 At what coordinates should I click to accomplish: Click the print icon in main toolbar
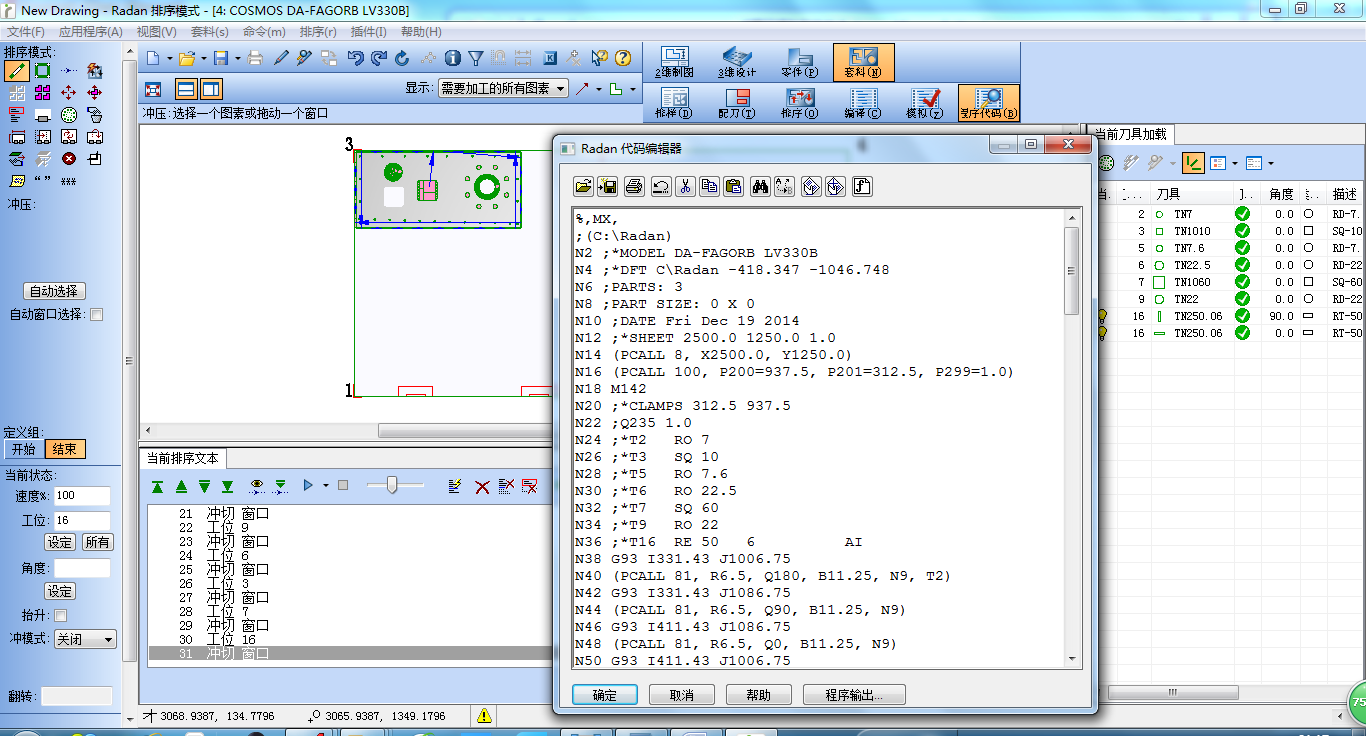pos(255,58)
